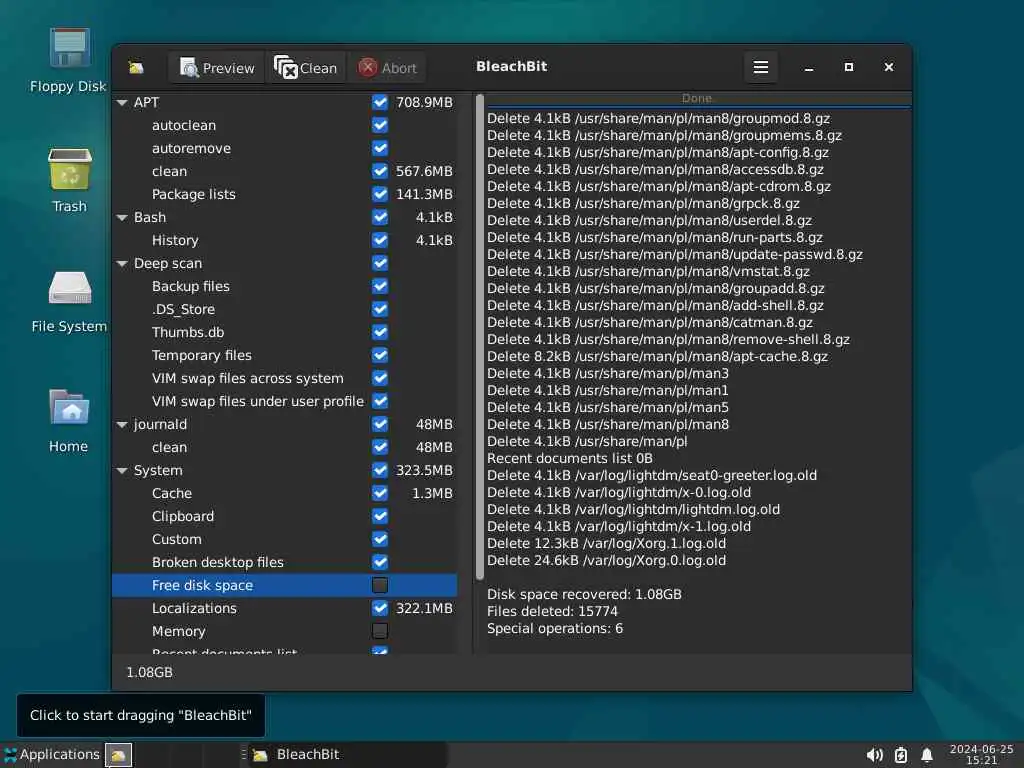Enable the Free disk space checkbox
The image size is (1024, 768).
[380, 585]
